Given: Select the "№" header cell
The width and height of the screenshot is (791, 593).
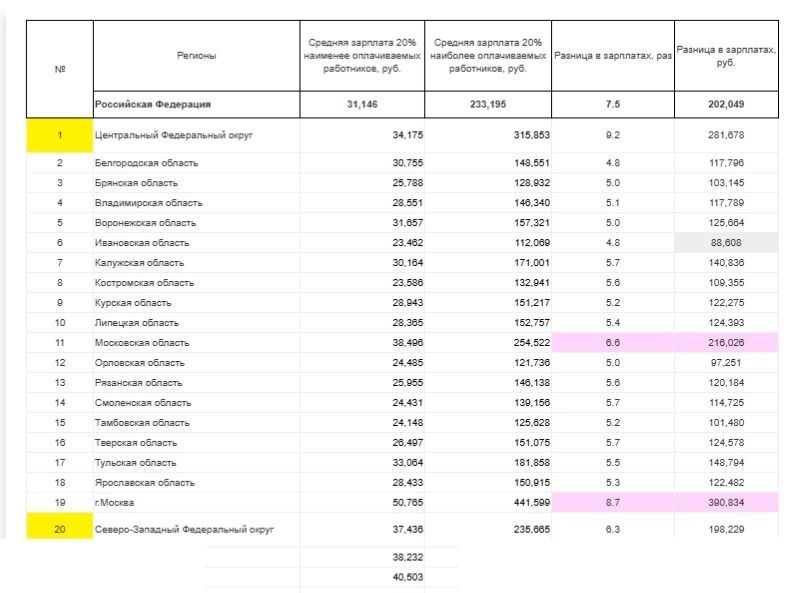Looking at the screenshot, I should (60, 69).
